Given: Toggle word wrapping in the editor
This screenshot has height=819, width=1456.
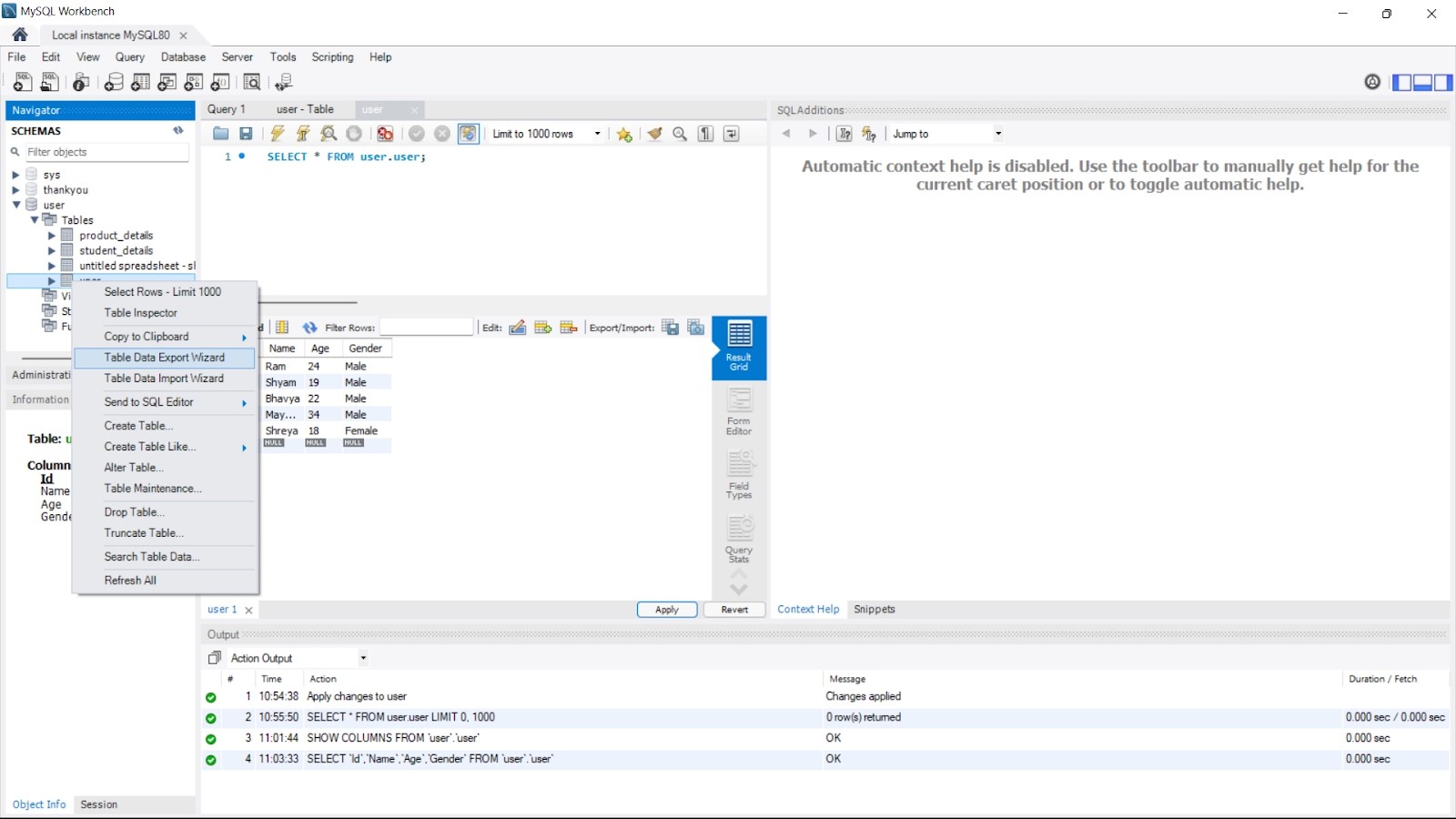Looking at the screenshot, I should pos(731,134).
